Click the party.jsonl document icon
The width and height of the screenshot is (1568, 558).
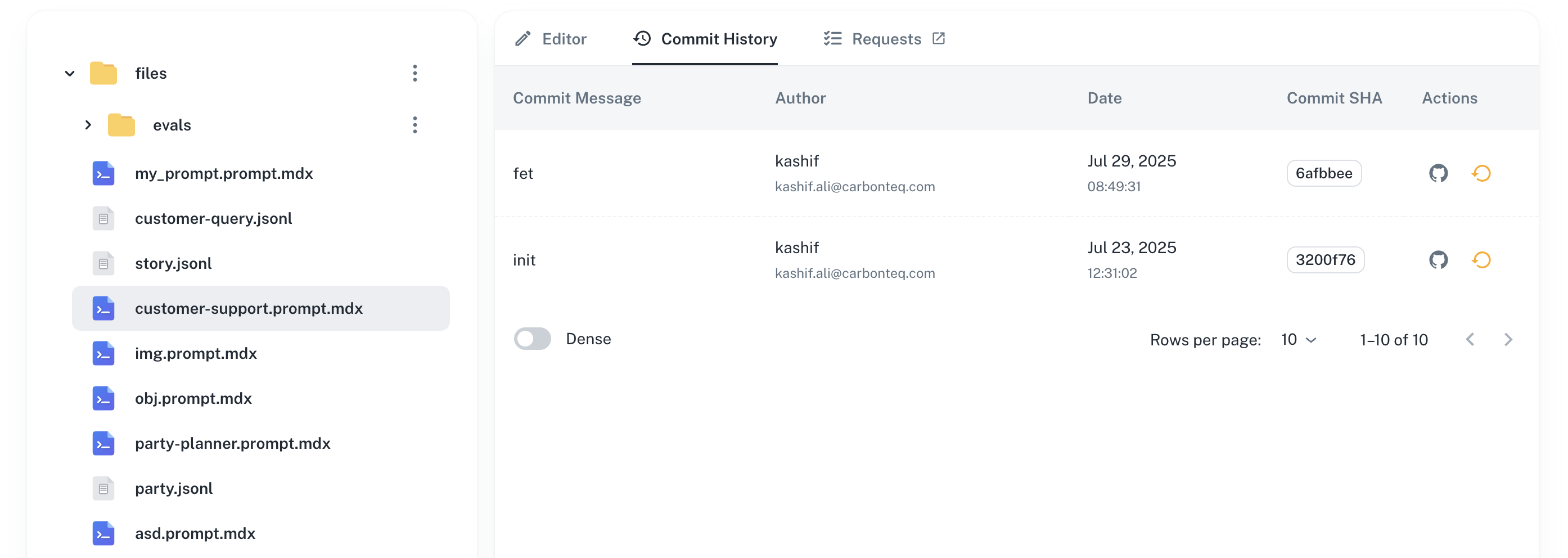click(x=103, y=488)
